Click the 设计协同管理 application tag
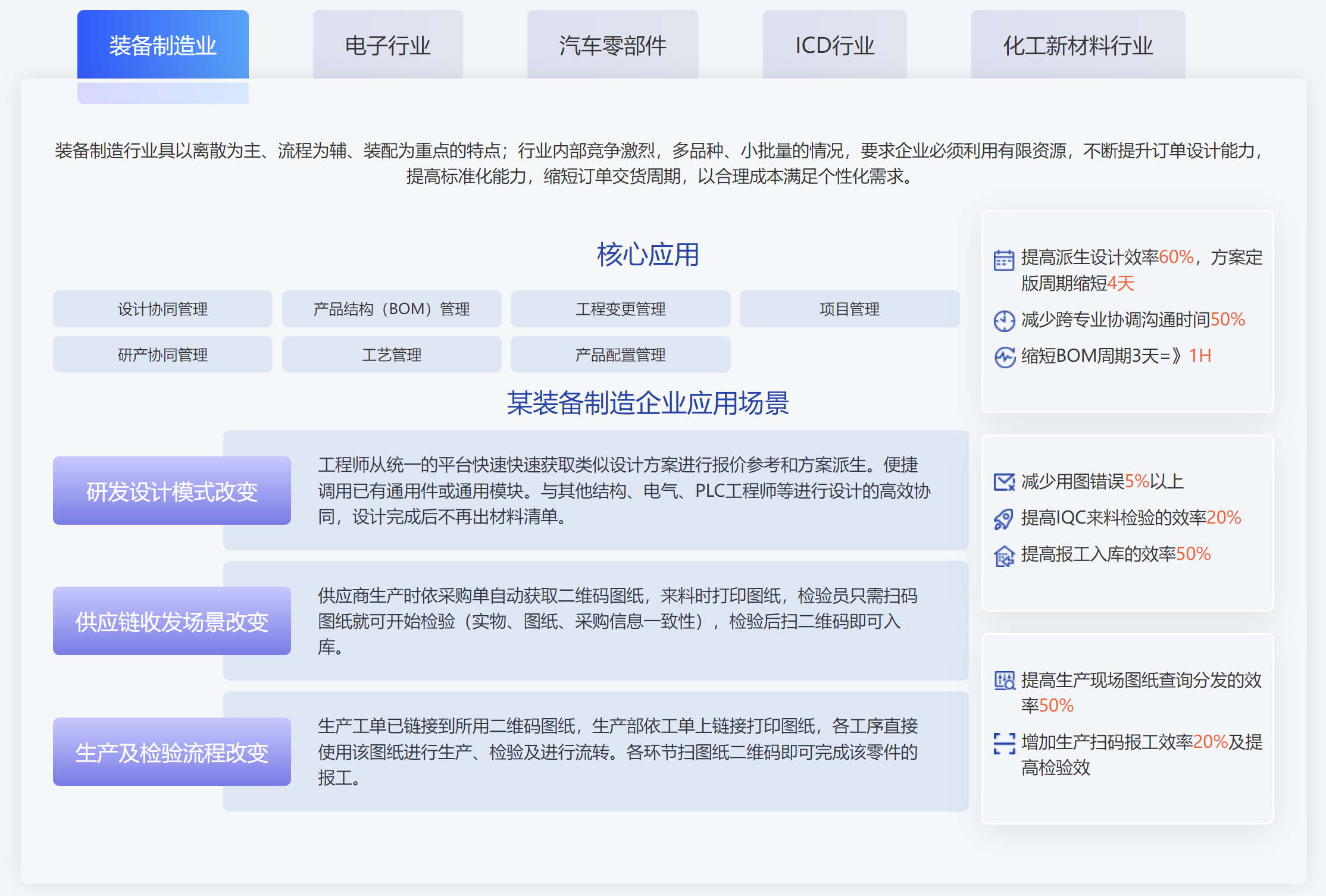The height and width of the screenshot is (896, 1326). point(162,309)
